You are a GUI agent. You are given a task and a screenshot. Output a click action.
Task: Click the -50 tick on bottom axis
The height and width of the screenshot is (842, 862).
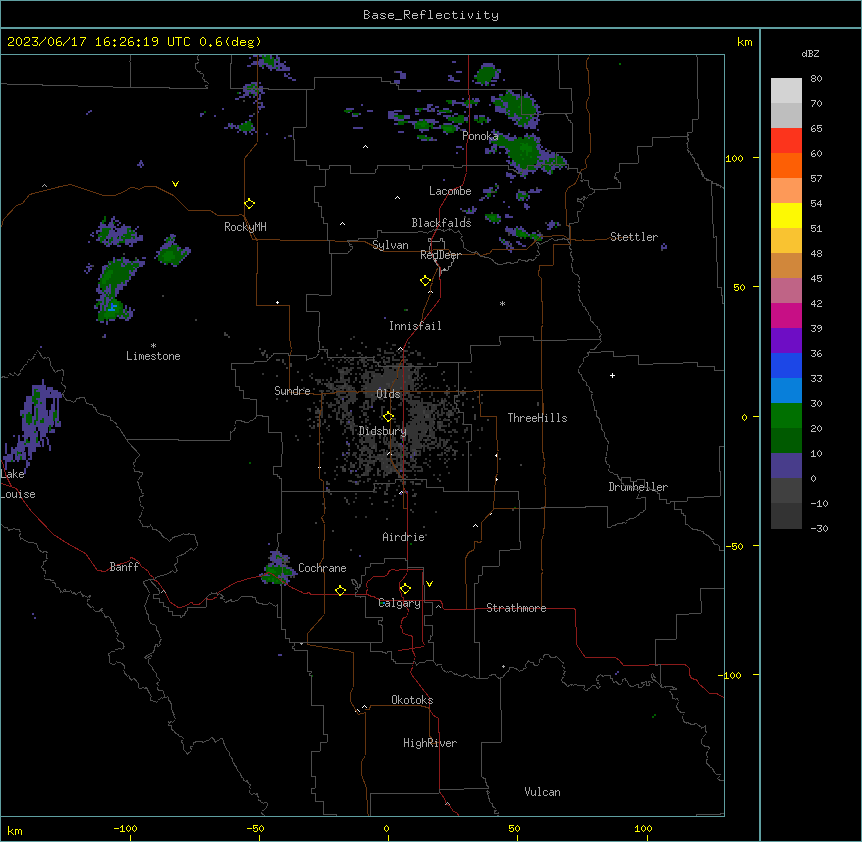click(x=255, y=828)
